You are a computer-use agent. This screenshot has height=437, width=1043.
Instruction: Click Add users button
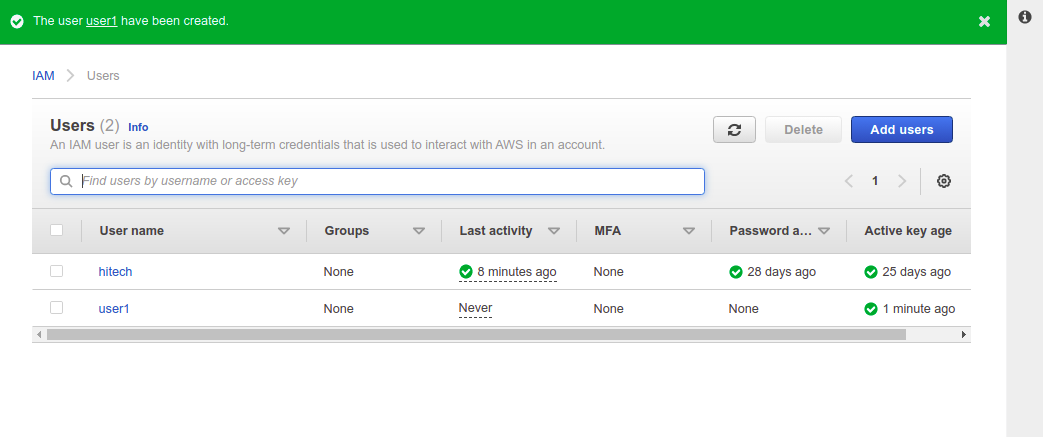(x=902, y=130)
